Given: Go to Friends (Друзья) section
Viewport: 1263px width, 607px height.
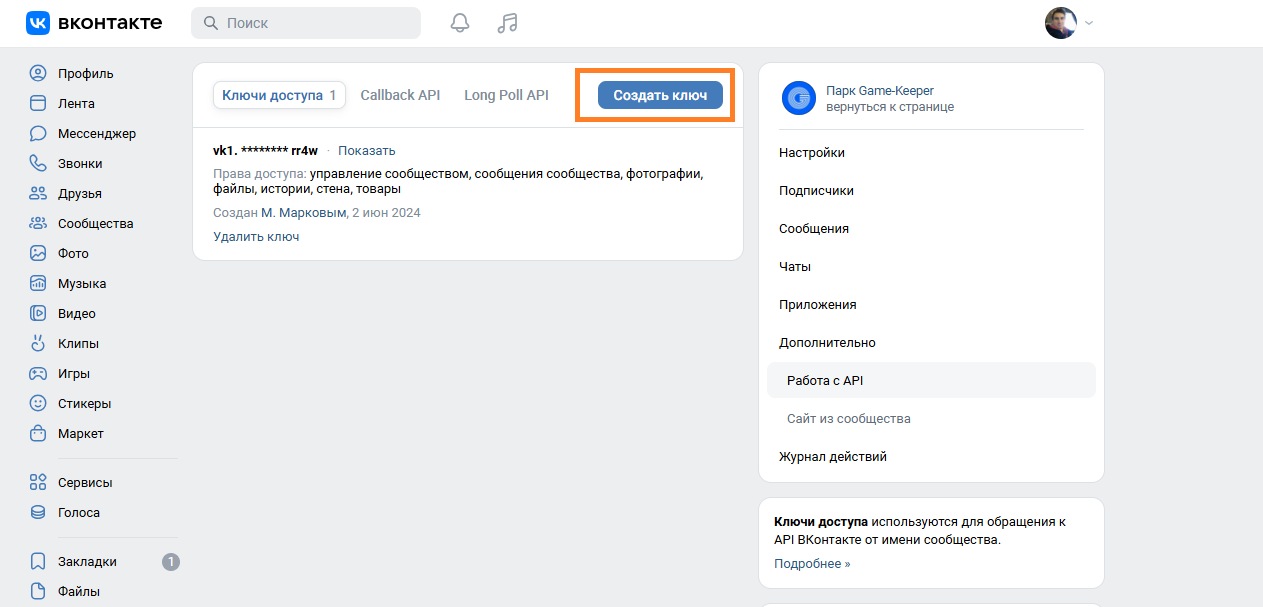Looking at the screenshot, I should click(x=79, y=193).
